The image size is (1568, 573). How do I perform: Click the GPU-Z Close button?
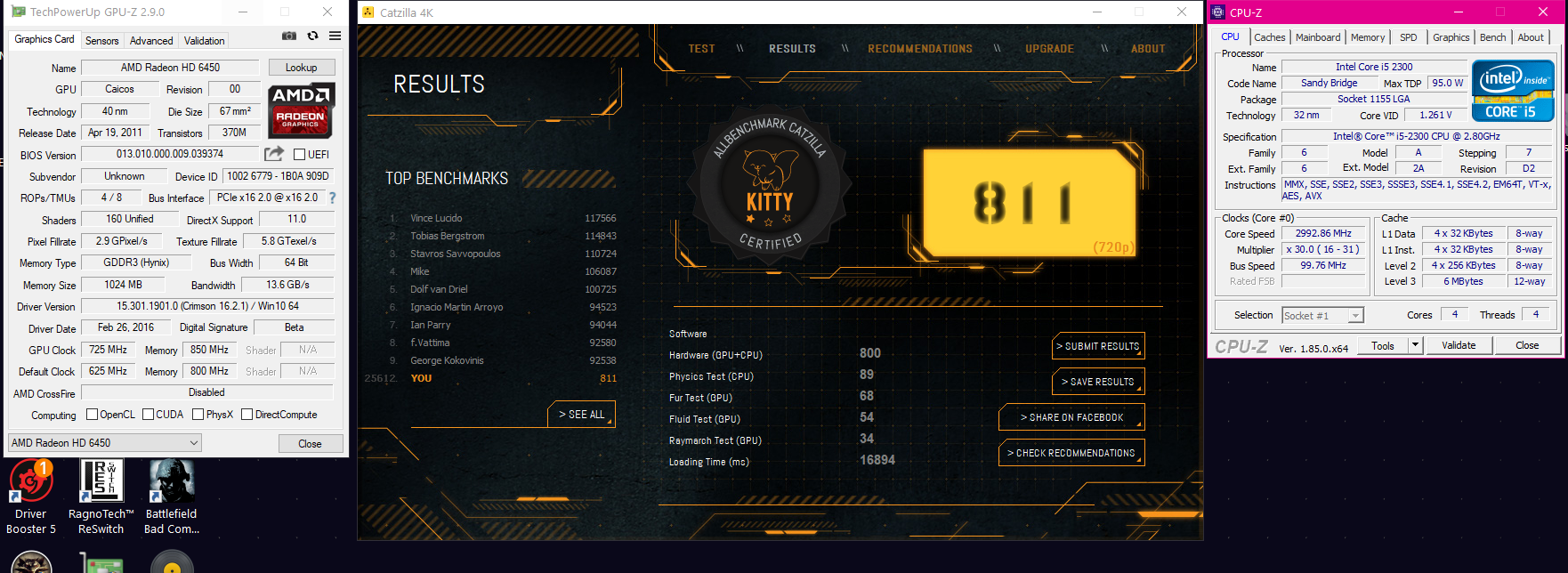[x=310, y=443]
